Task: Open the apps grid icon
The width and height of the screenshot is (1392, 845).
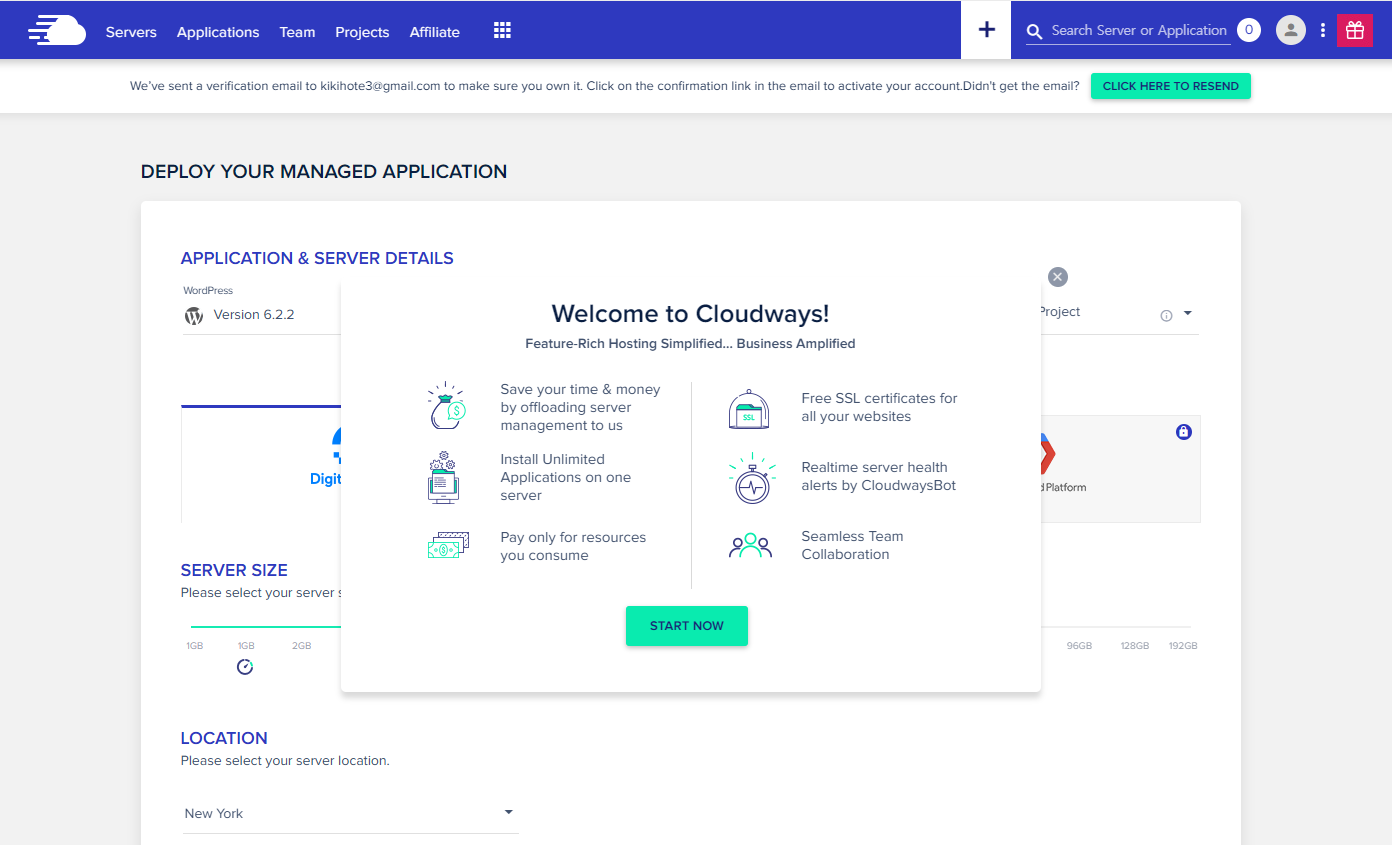Action: coord(502,31)
